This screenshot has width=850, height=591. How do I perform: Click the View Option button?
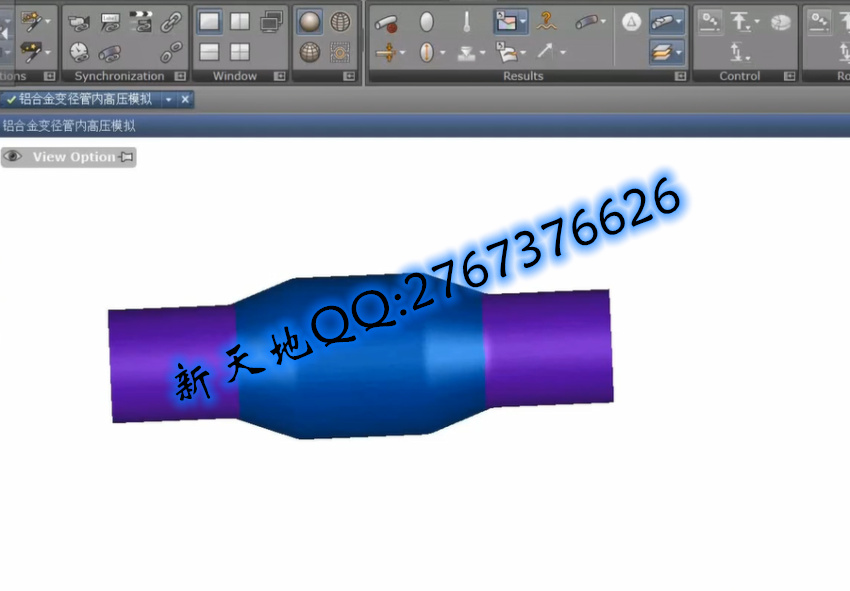74,157
